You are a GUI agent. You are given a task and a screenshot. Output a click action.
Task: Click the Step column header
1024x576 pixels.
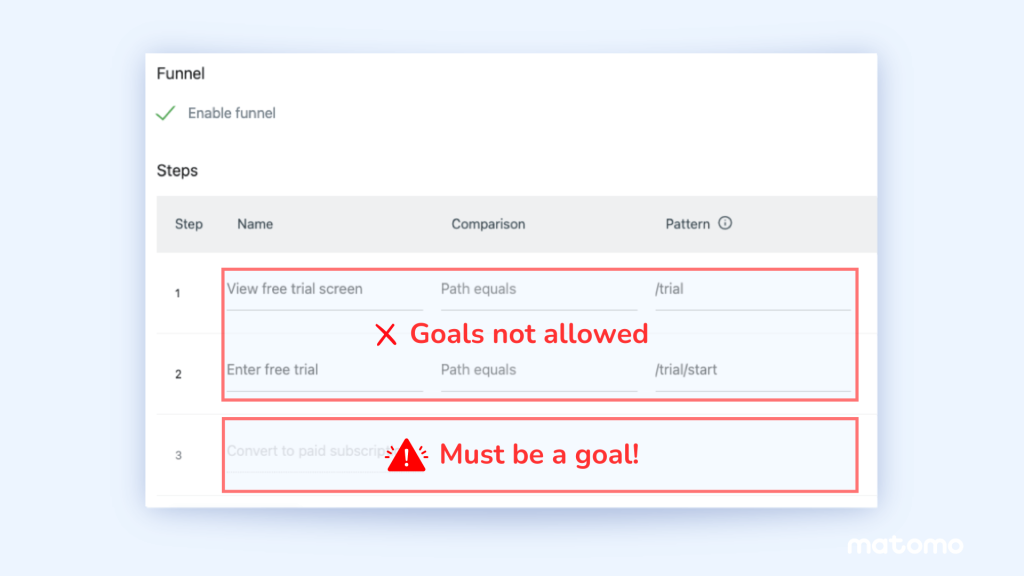point(188,224)
